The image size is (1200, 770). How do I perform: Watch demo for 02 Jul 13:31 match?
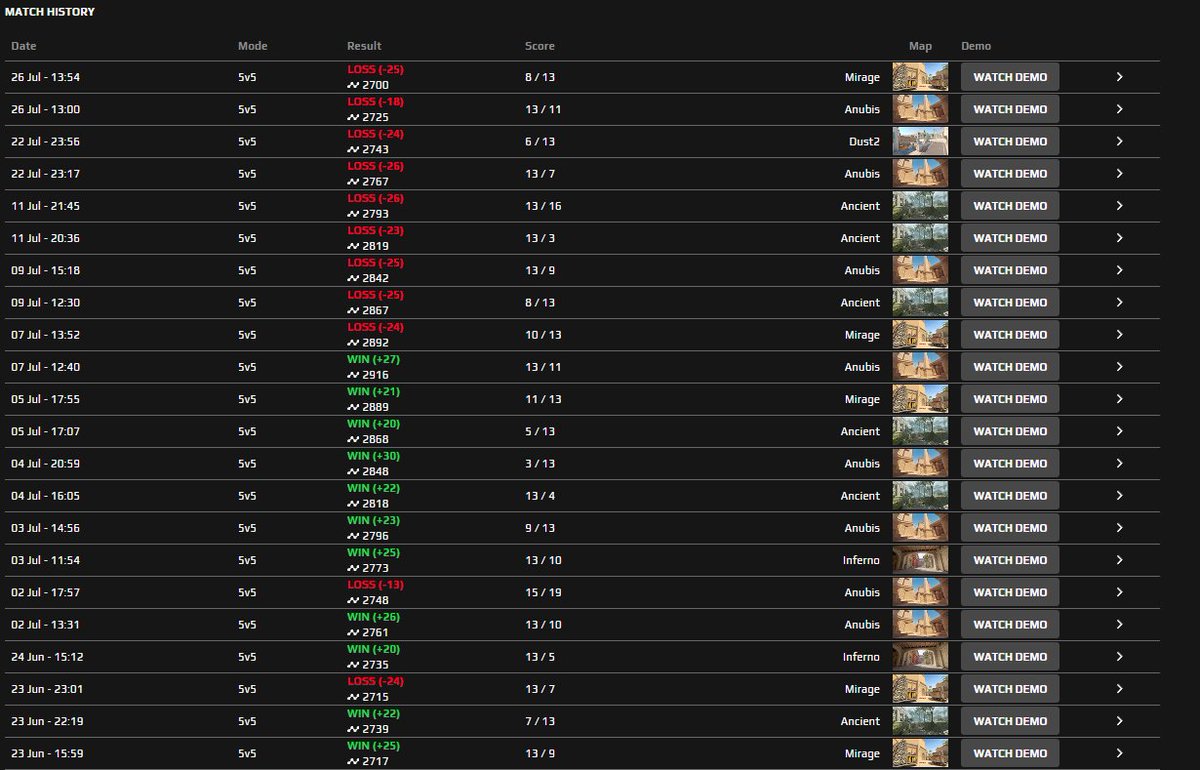tap(1010, 624)
